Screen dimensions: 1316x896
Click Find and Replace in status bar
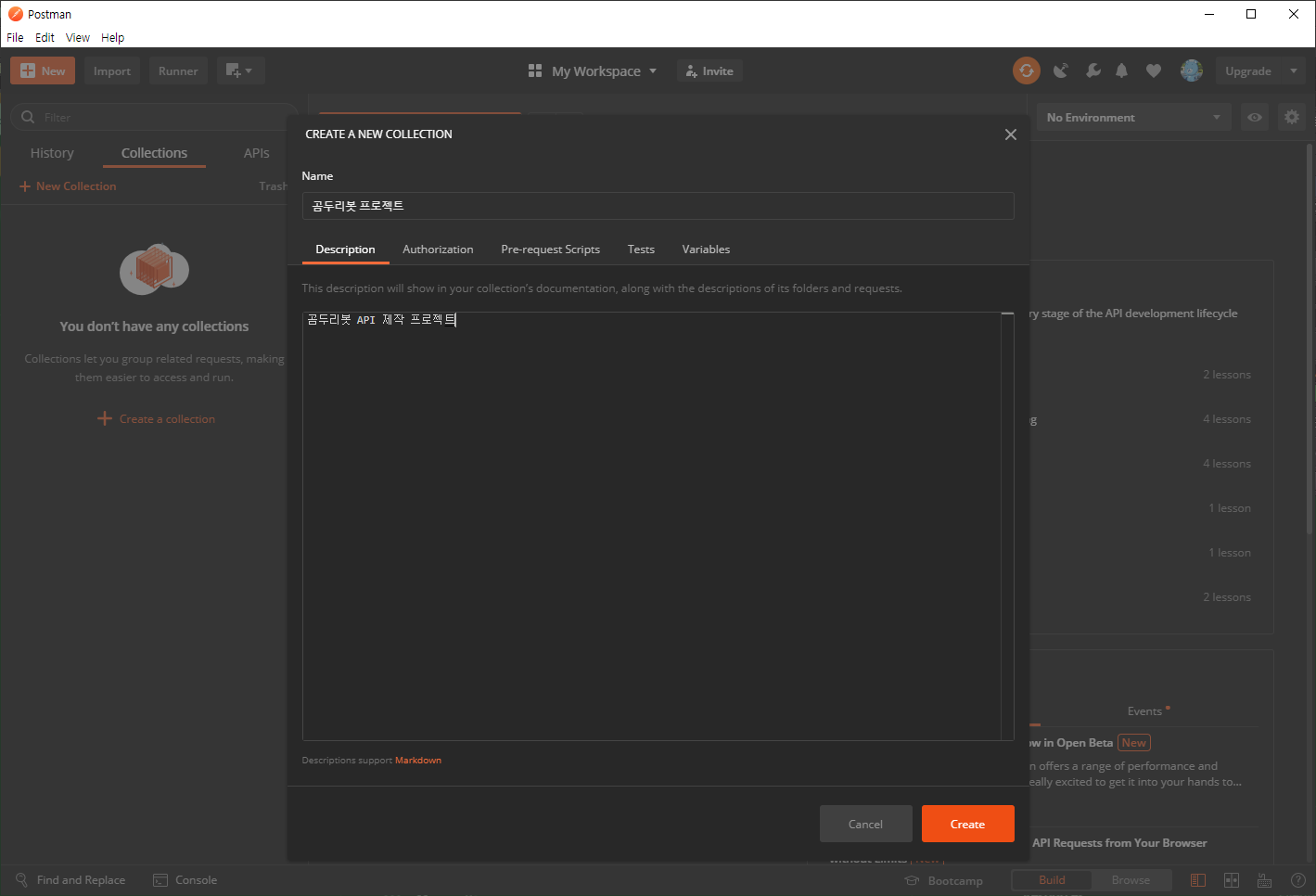[70, 880]
